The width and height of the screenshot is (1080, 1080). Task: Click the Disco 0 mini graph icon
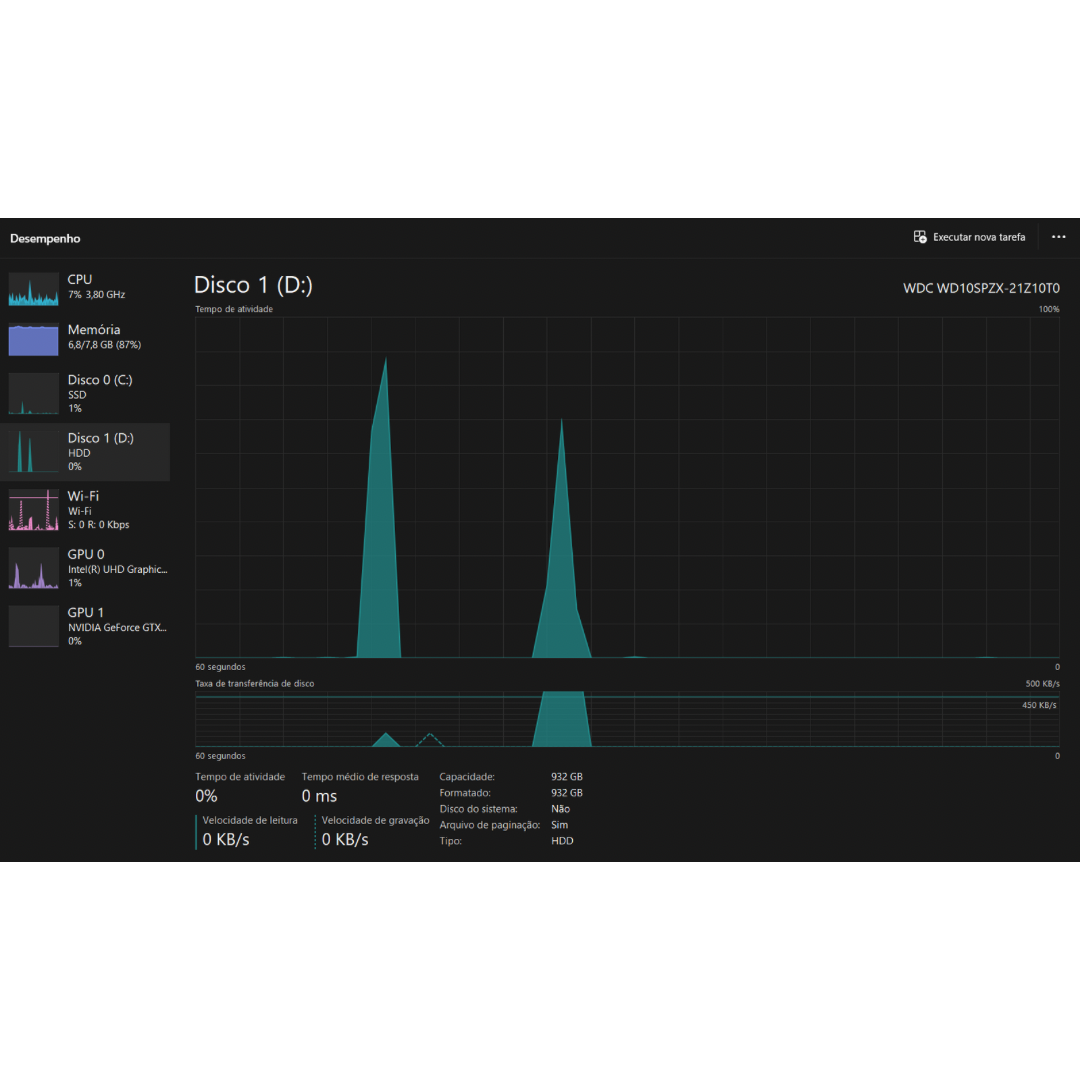34,394
